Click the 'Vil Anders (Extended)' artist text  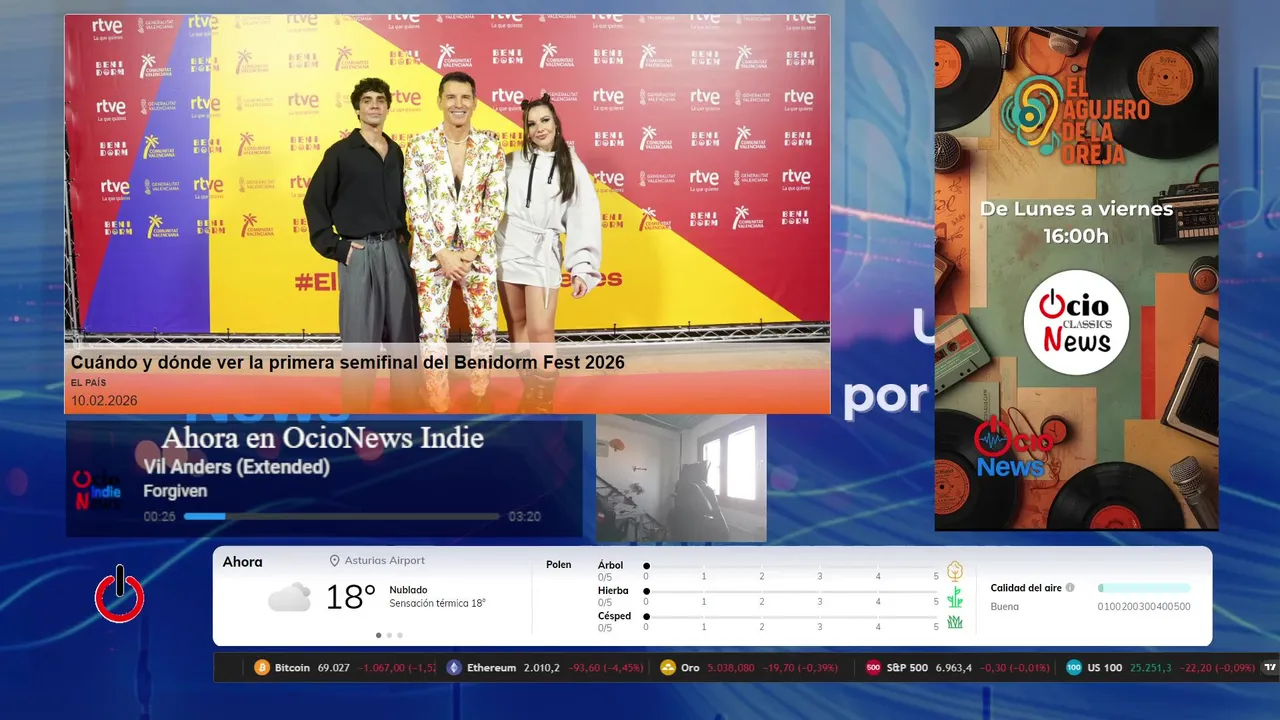tap(236, 467)
